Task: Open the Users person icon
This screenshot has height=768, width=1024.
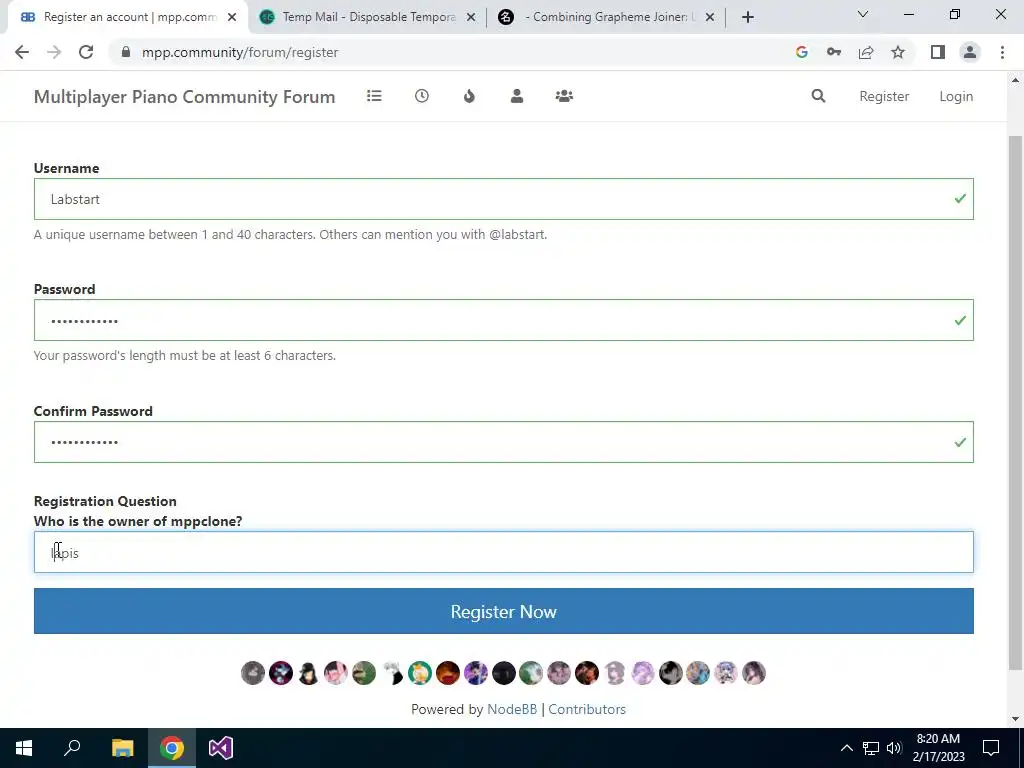Action: (517, 96)
